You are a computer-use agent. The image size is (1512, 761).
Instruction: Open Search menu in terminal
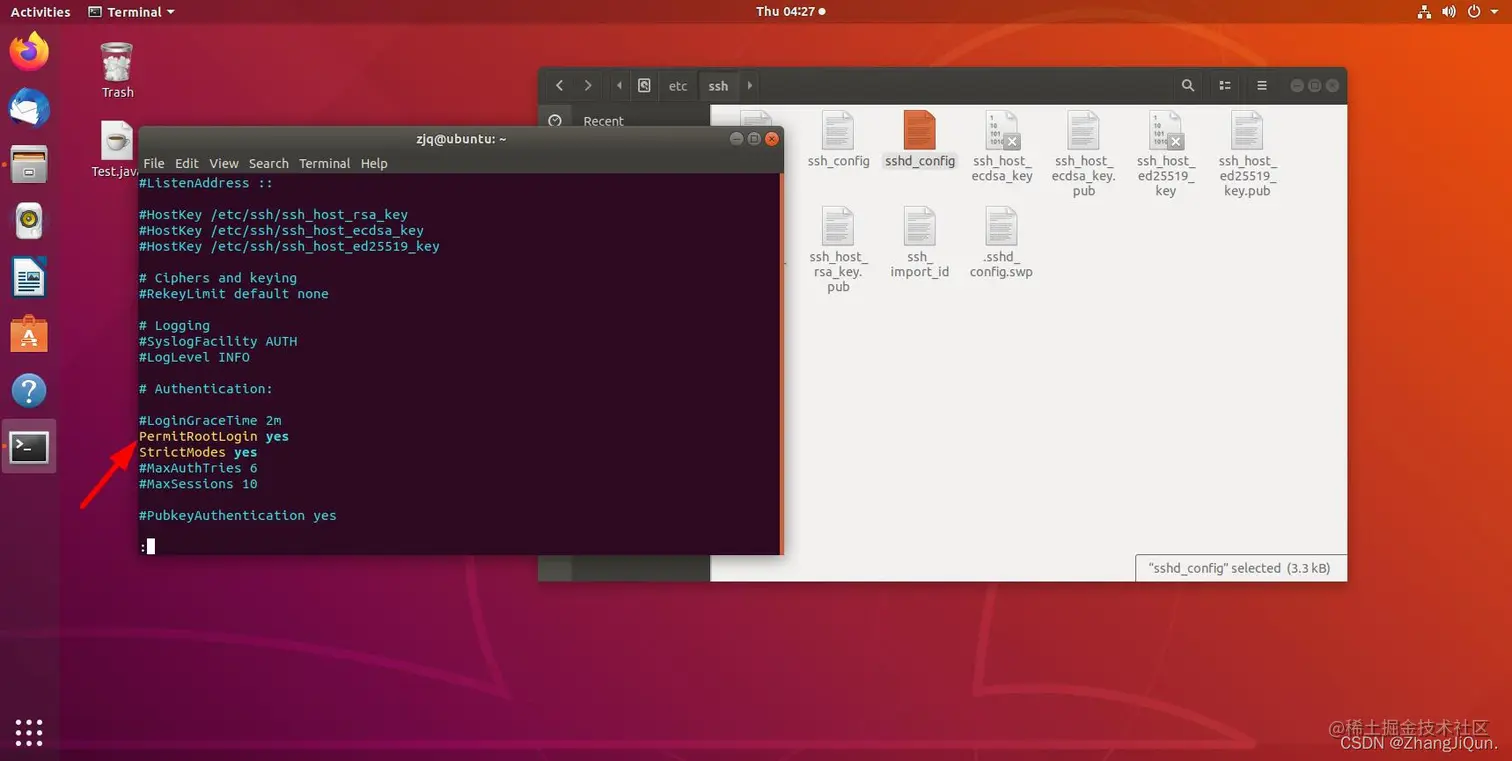point(269,163)
